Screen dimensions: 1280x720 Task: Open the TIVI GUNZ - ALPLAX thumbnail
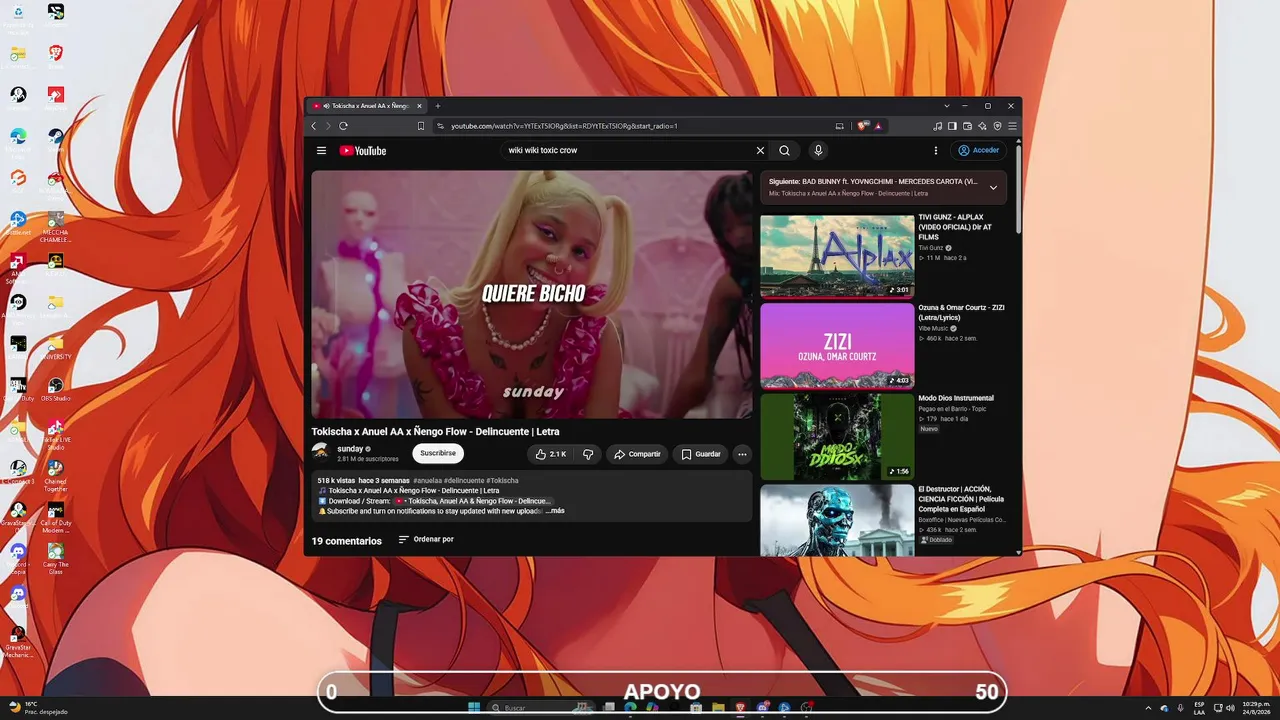tap(837, 256)
